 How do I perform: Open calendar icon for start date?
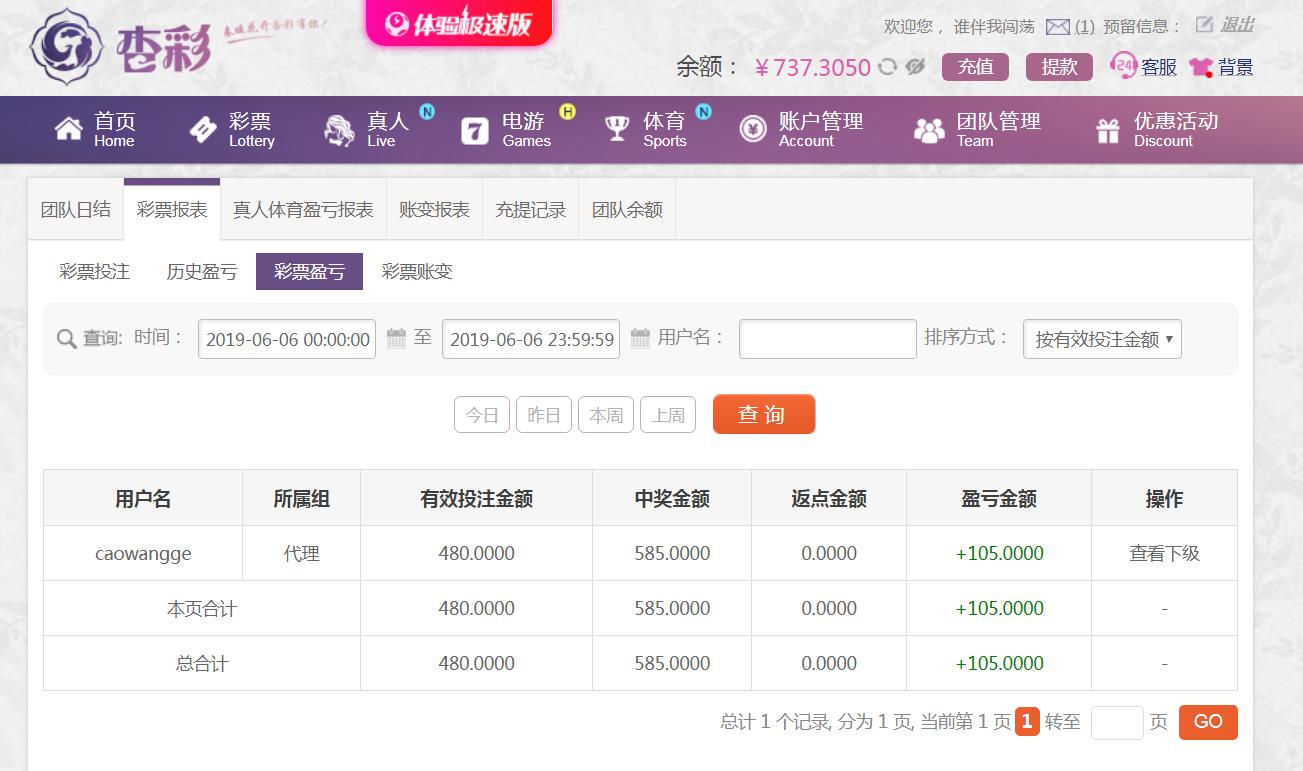click(396, 338)
